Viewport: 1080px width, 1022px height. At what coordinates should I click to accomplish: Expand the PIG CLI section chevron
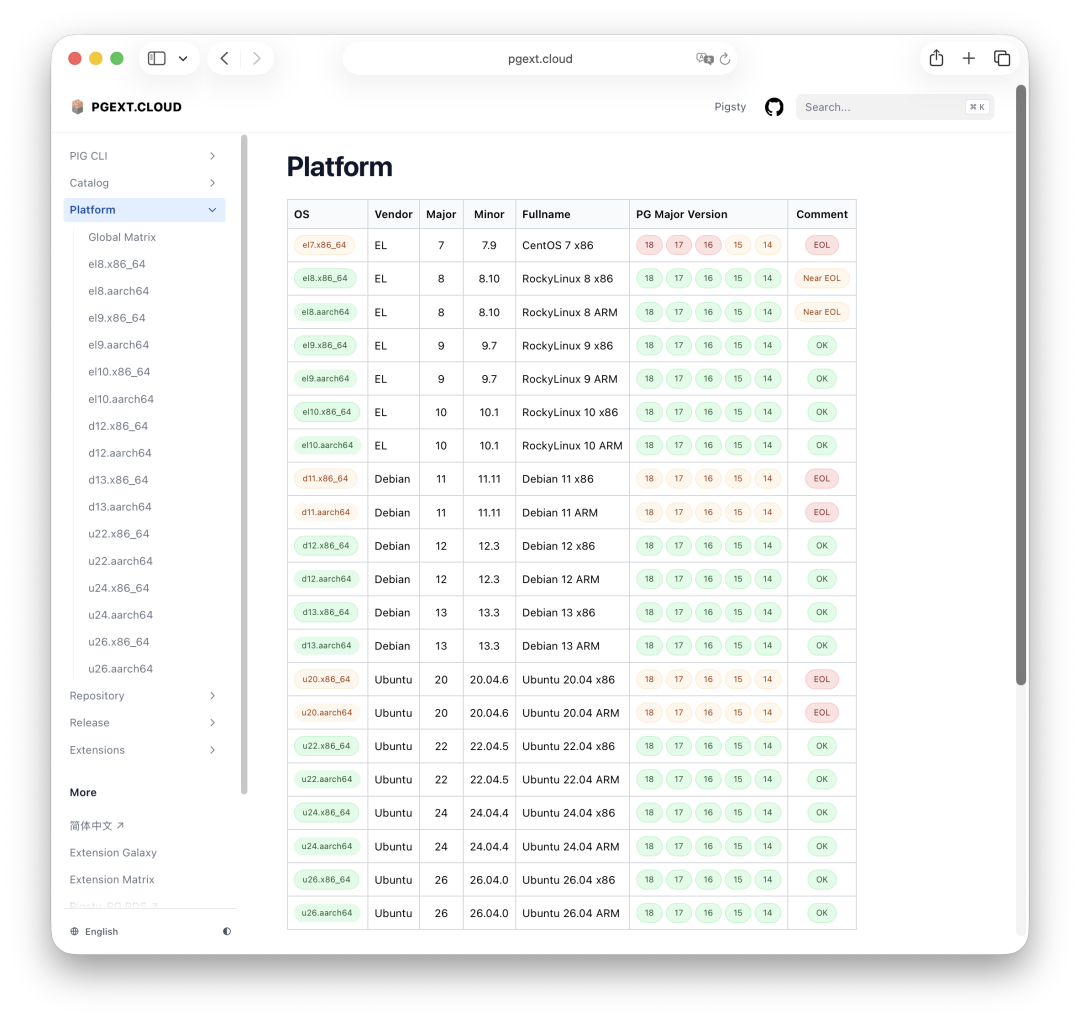pyautogui.click(x=212, y=156)
